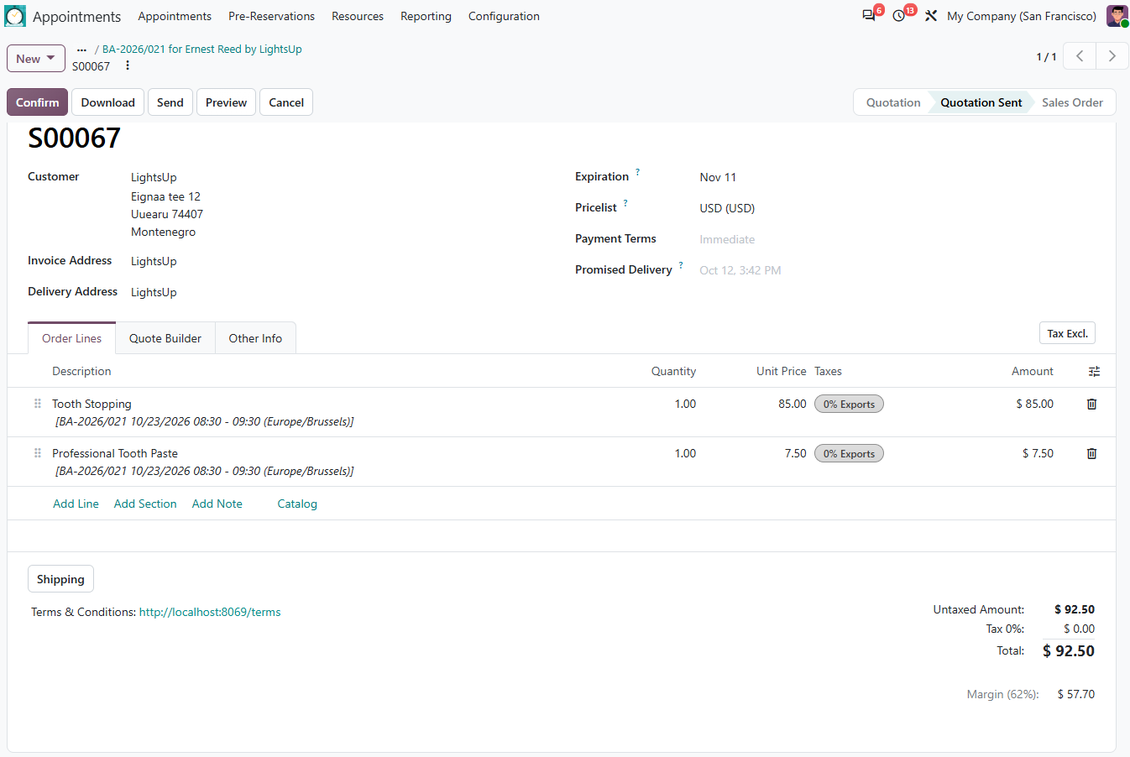The height and width of the screenshot is (757, 1130).
Task: Open the product Catalog link
Action: [297, 504]
